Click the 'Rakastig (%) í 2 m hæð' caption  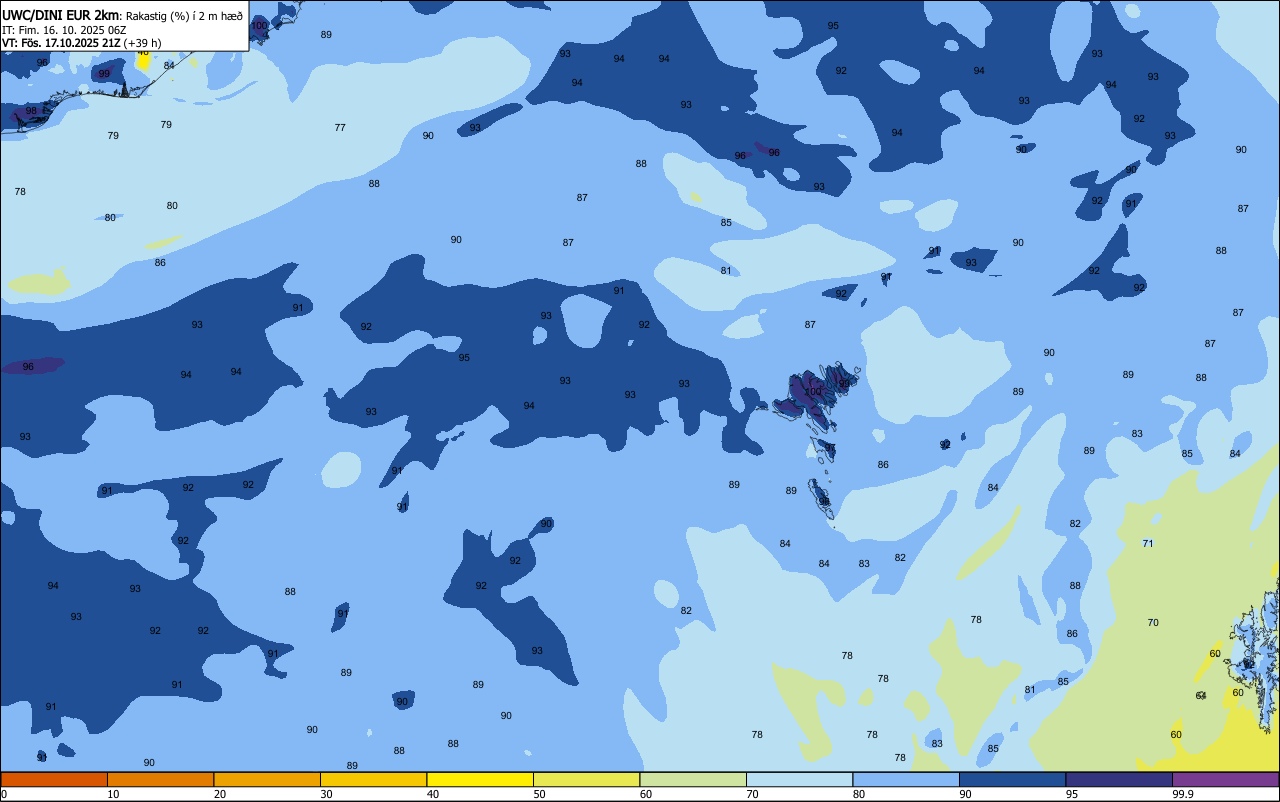tap(184, 16)
